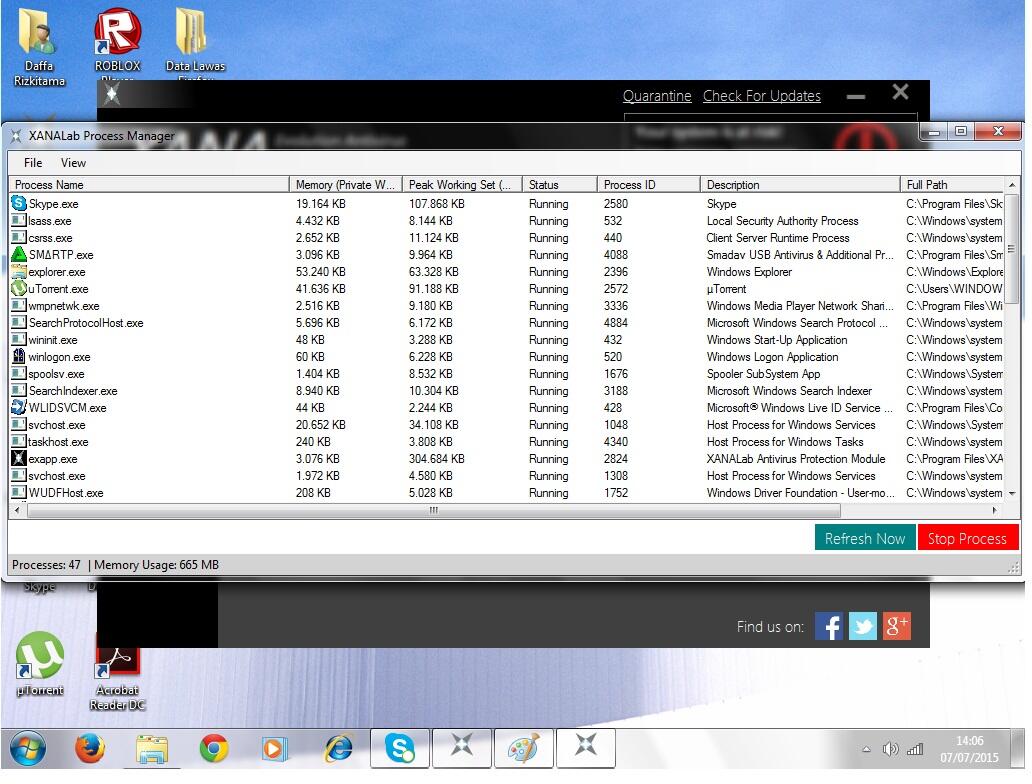This screenshot has width=1032, height=784.
Task: Select the wininit.exe row
Action: [507, 340]
